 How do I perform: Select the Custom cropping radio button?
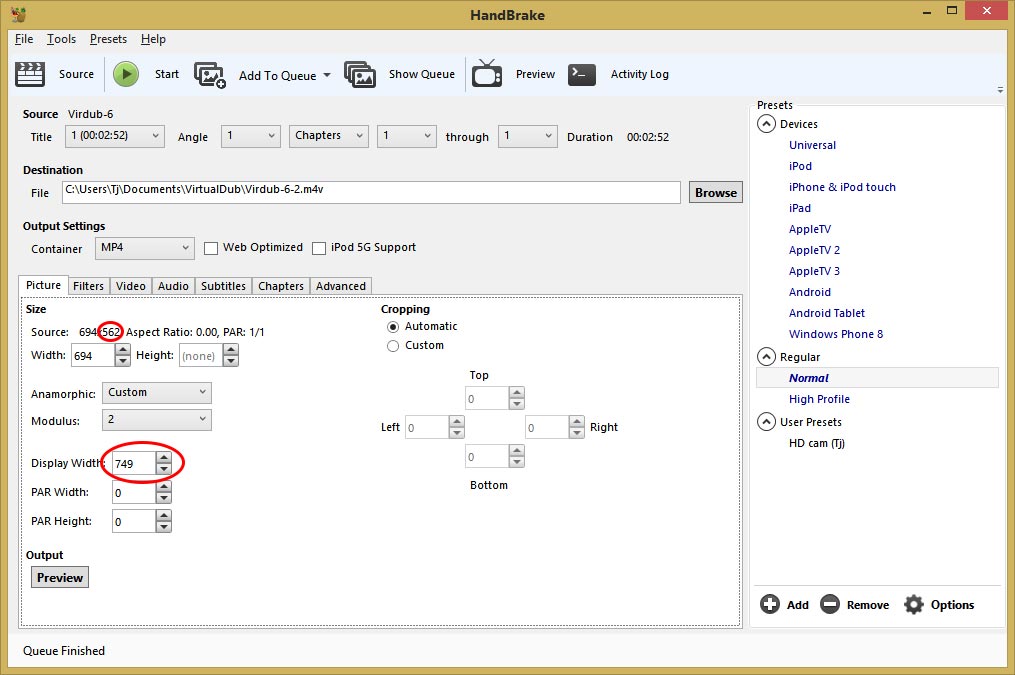tap(393, 346)
